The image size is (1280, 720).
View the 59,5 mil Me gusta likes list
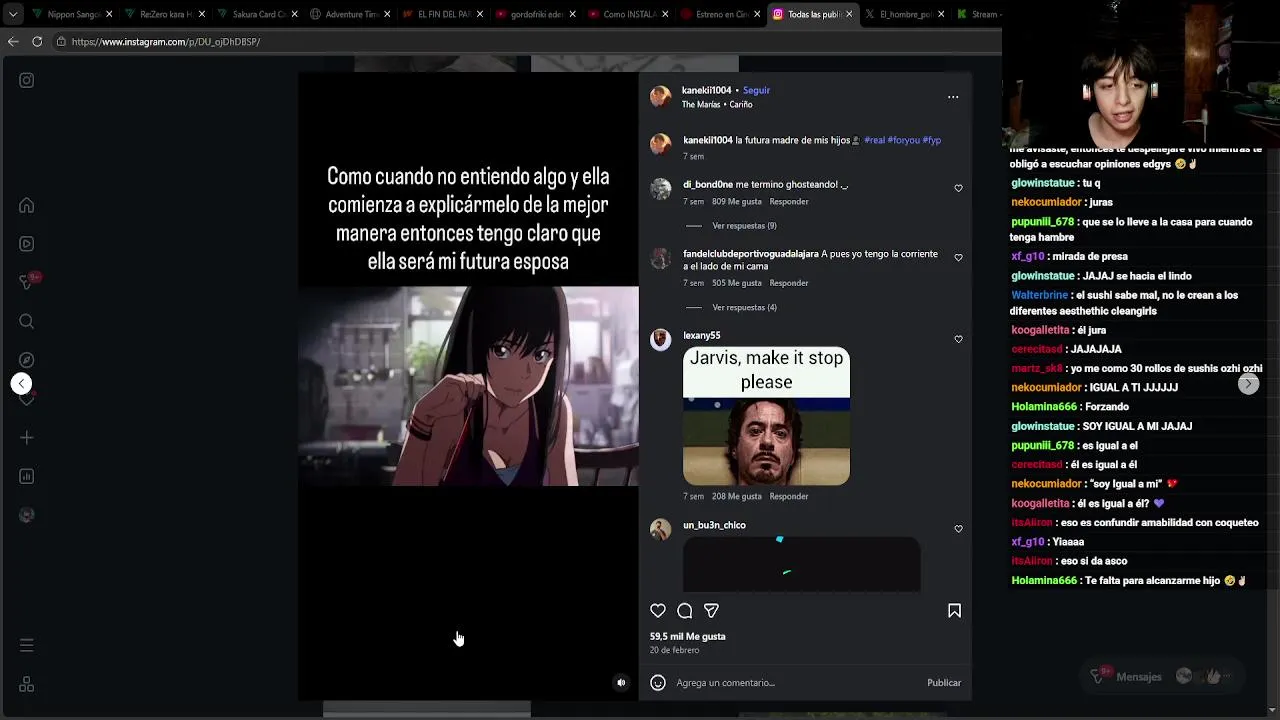pyautogui.click(x=688, y=637)
